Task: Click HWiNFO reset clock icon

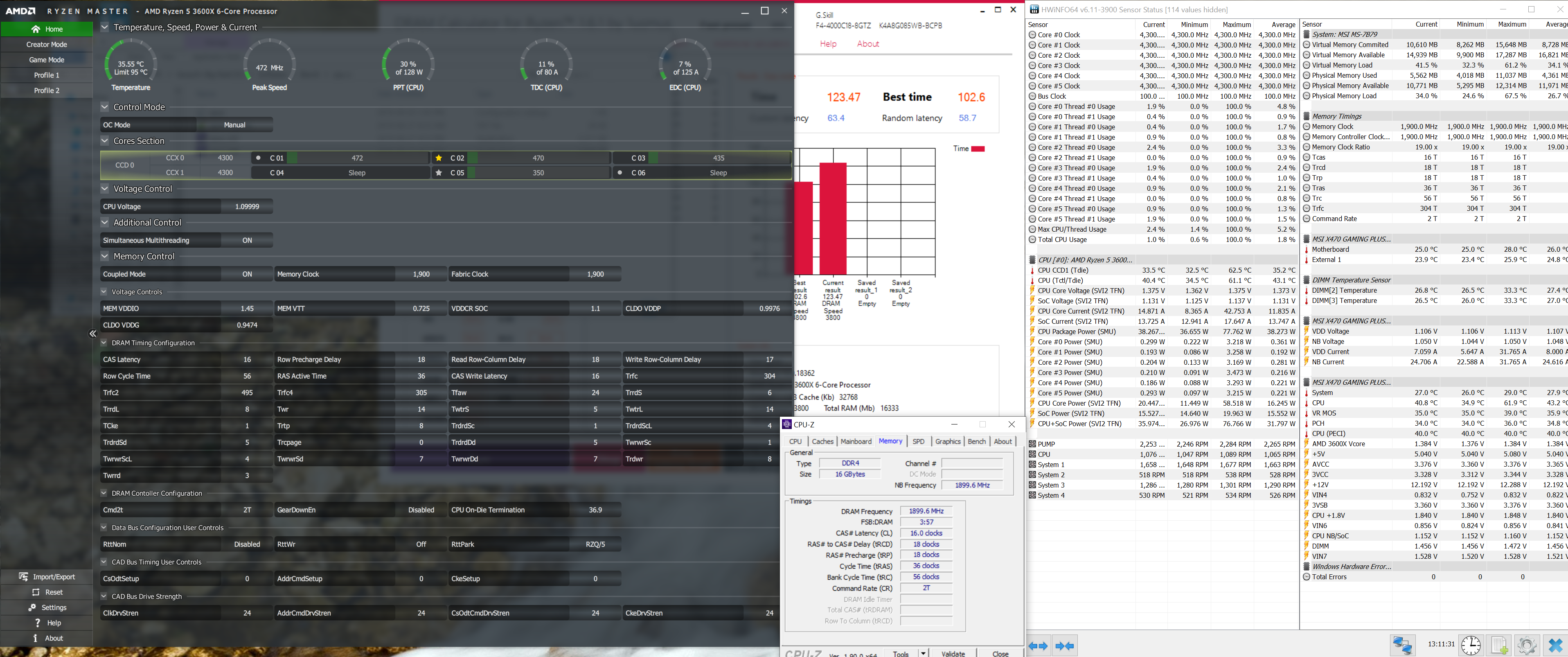Action: 1471,645
